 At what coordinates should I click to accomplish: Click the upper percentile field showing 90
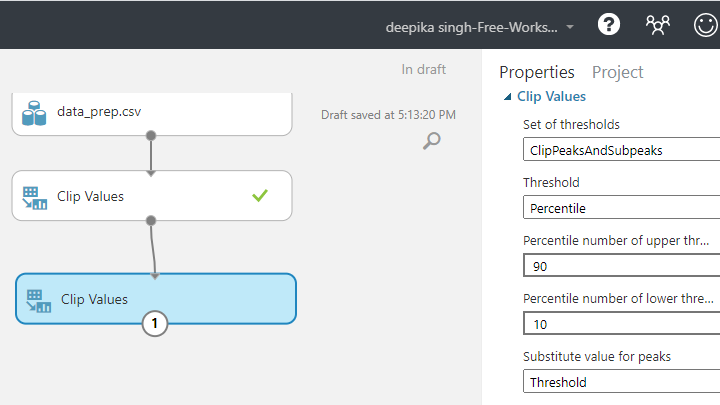tap(622, 266)
